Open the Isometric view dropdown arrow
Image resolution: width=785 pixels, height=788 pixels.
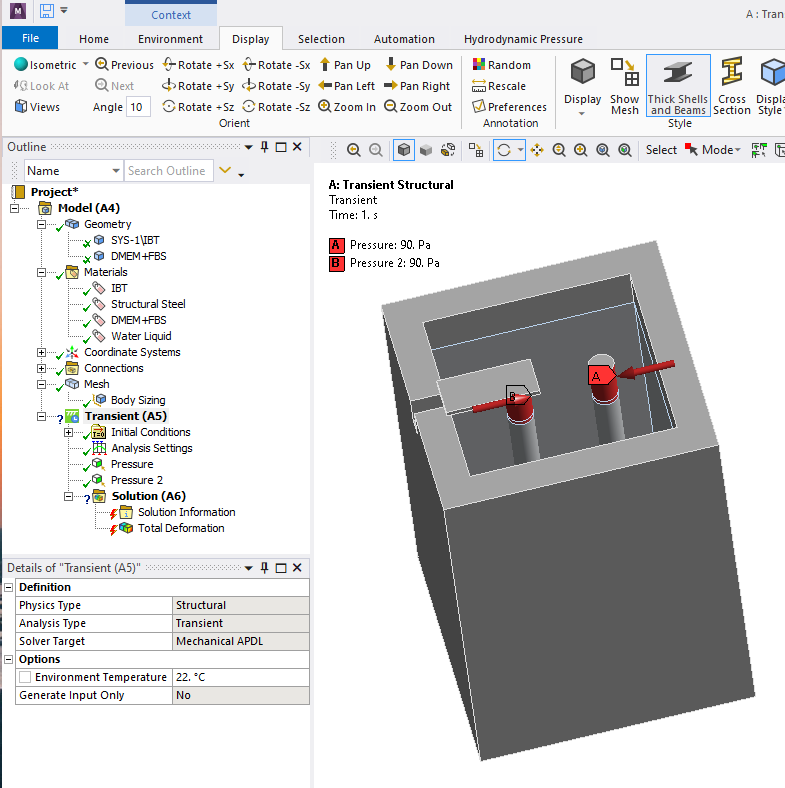(85, 65)
